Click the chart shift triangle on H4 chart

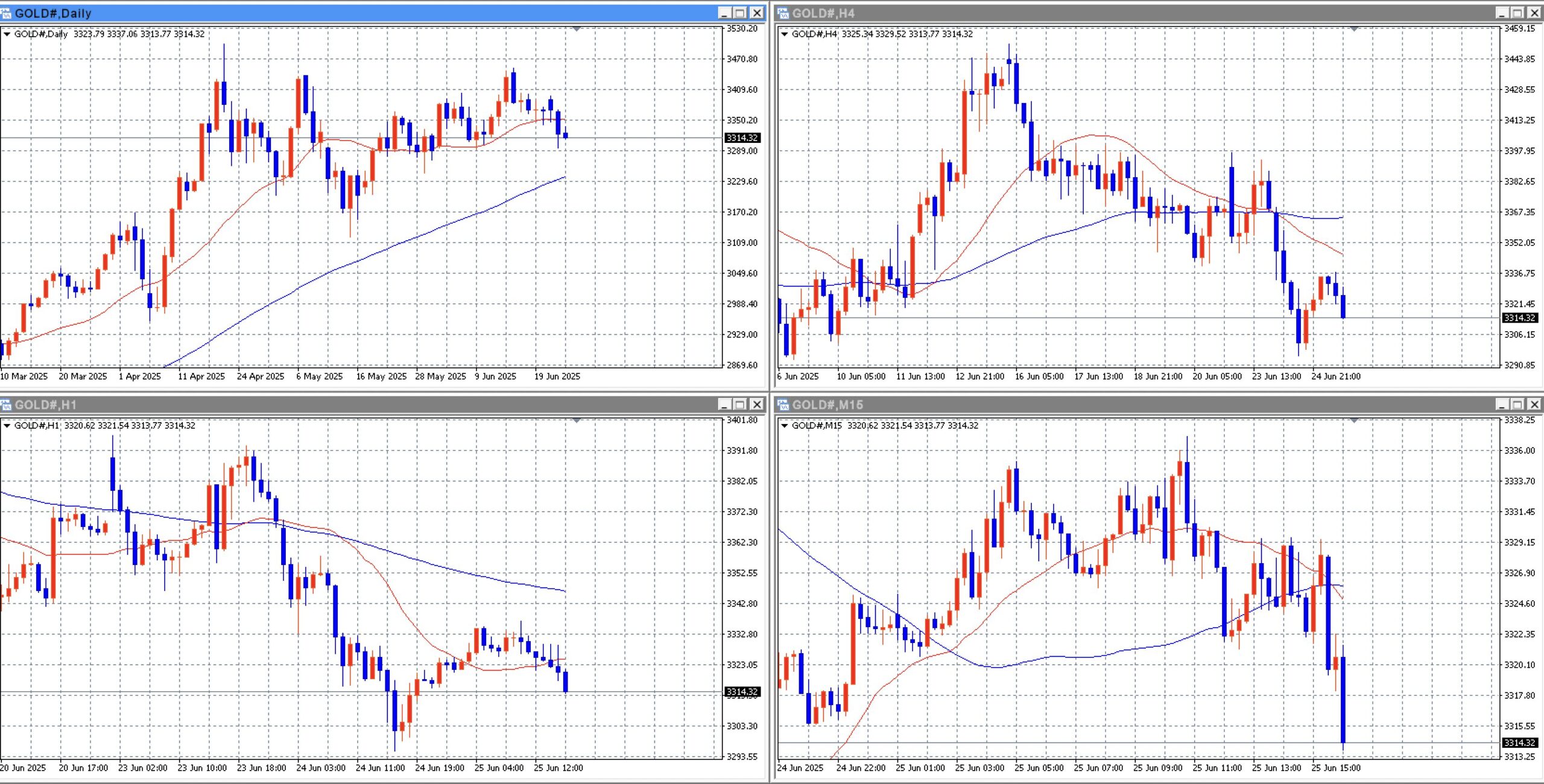[1354, 29]
